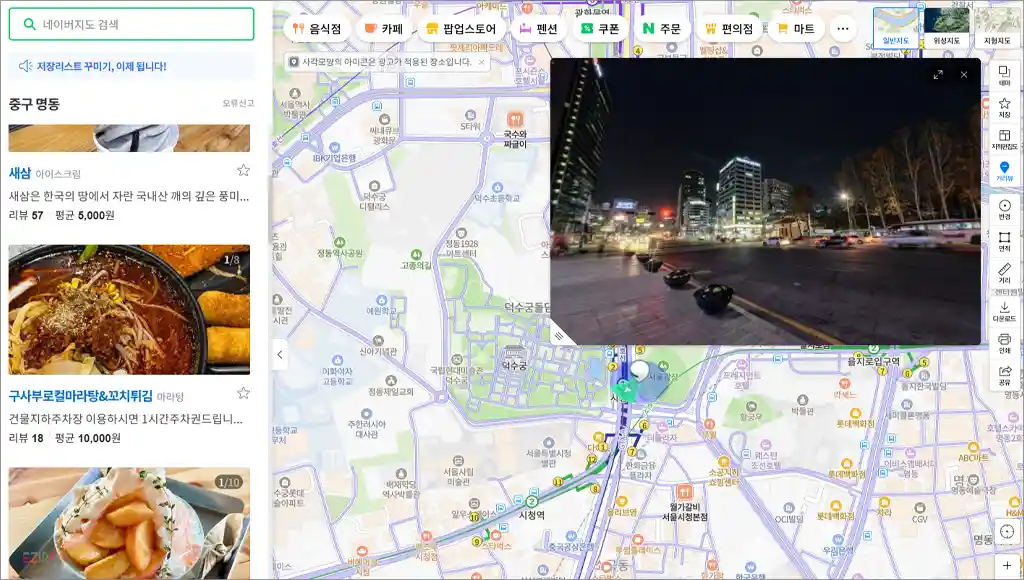Click the 덕수궁돌담길 map label

528,306
